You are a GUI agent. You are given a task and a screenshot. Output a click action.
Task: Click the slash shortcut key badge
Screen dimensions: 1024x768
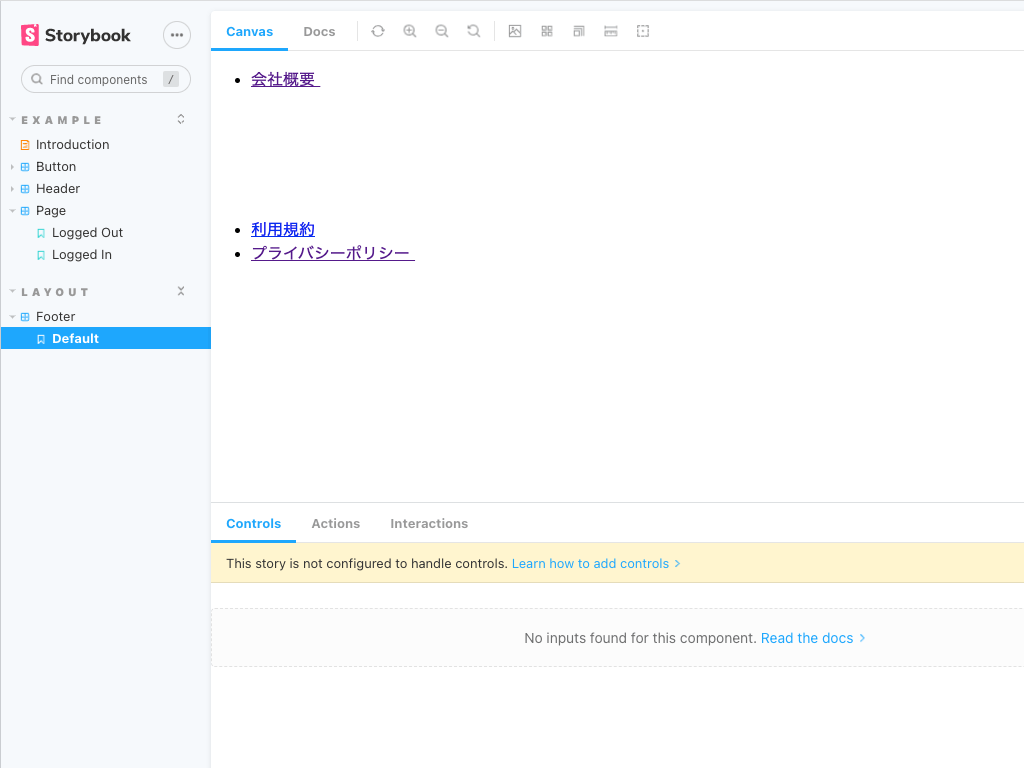pos(171,79)
